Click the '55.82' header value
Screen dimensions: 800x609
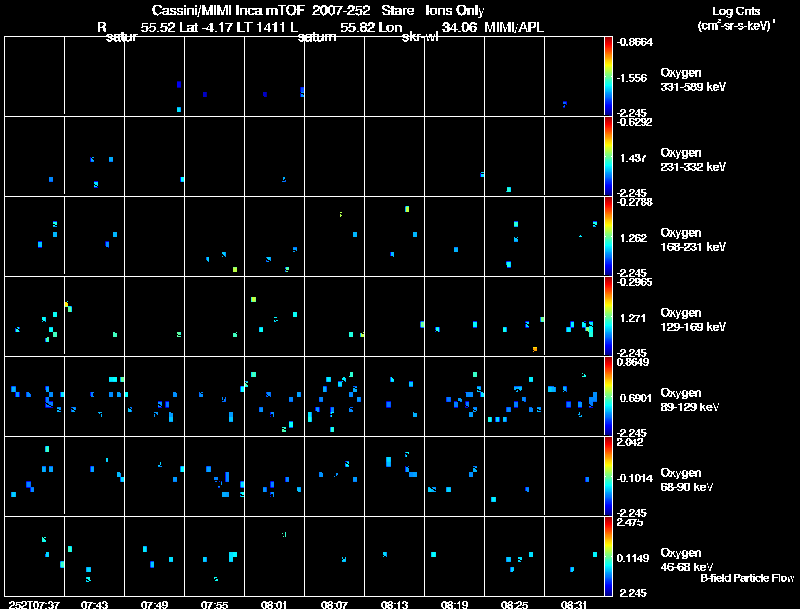pyautogui.click(x=357, y=27)
